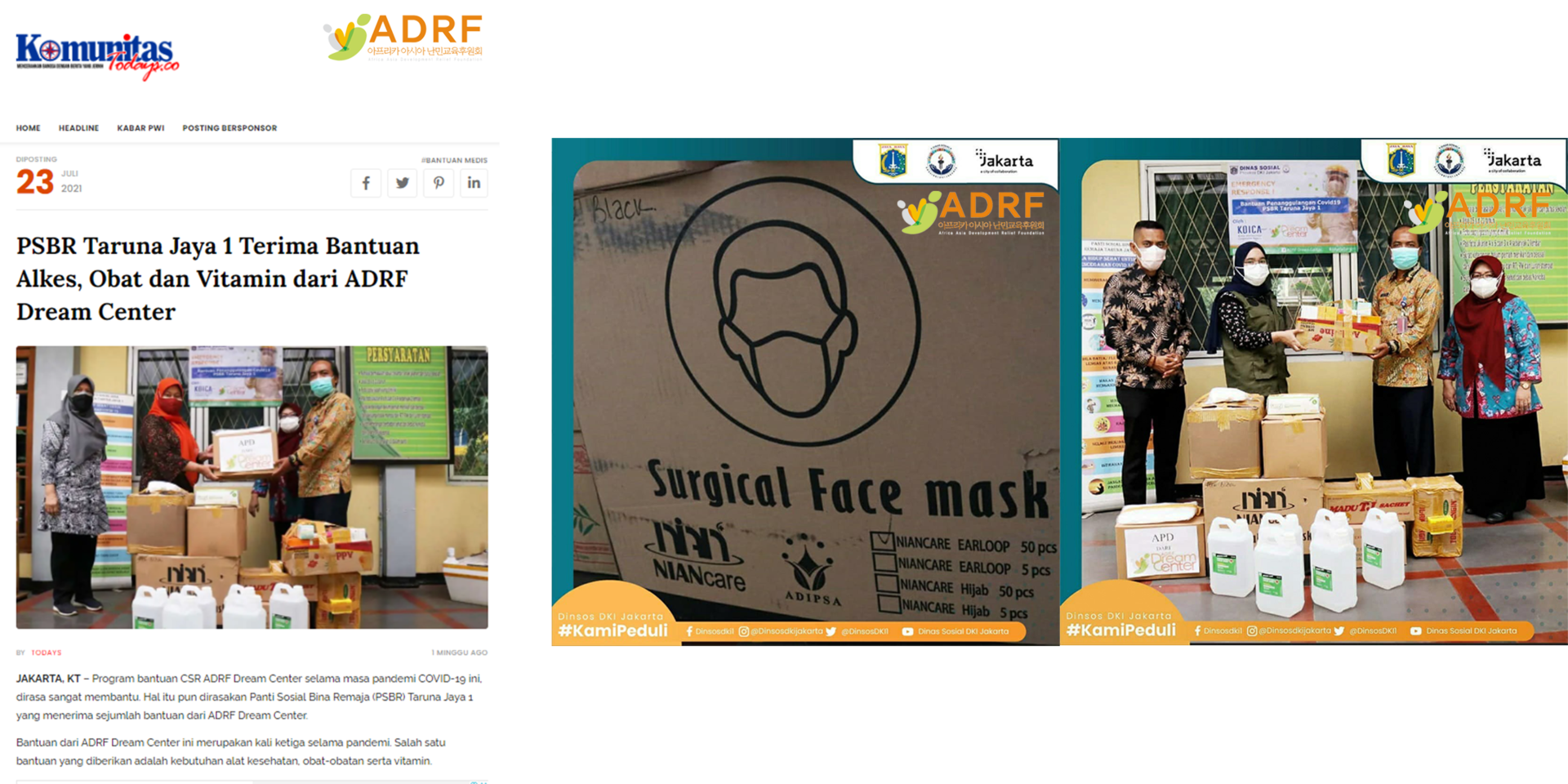Viewport: 1568px width, 784px height.
Task: Click Jakarta logo on right photo banner
Action: [1512, 160]
